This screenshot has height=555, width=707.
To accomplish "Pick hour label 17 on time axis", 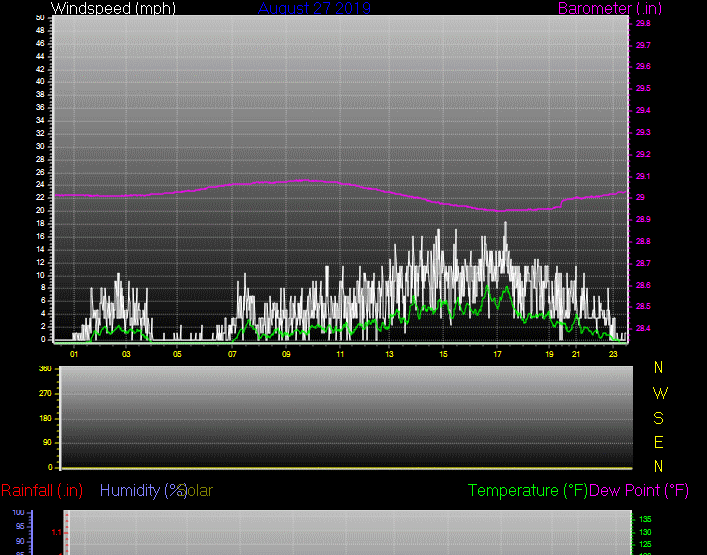I will tap(497, 354).
